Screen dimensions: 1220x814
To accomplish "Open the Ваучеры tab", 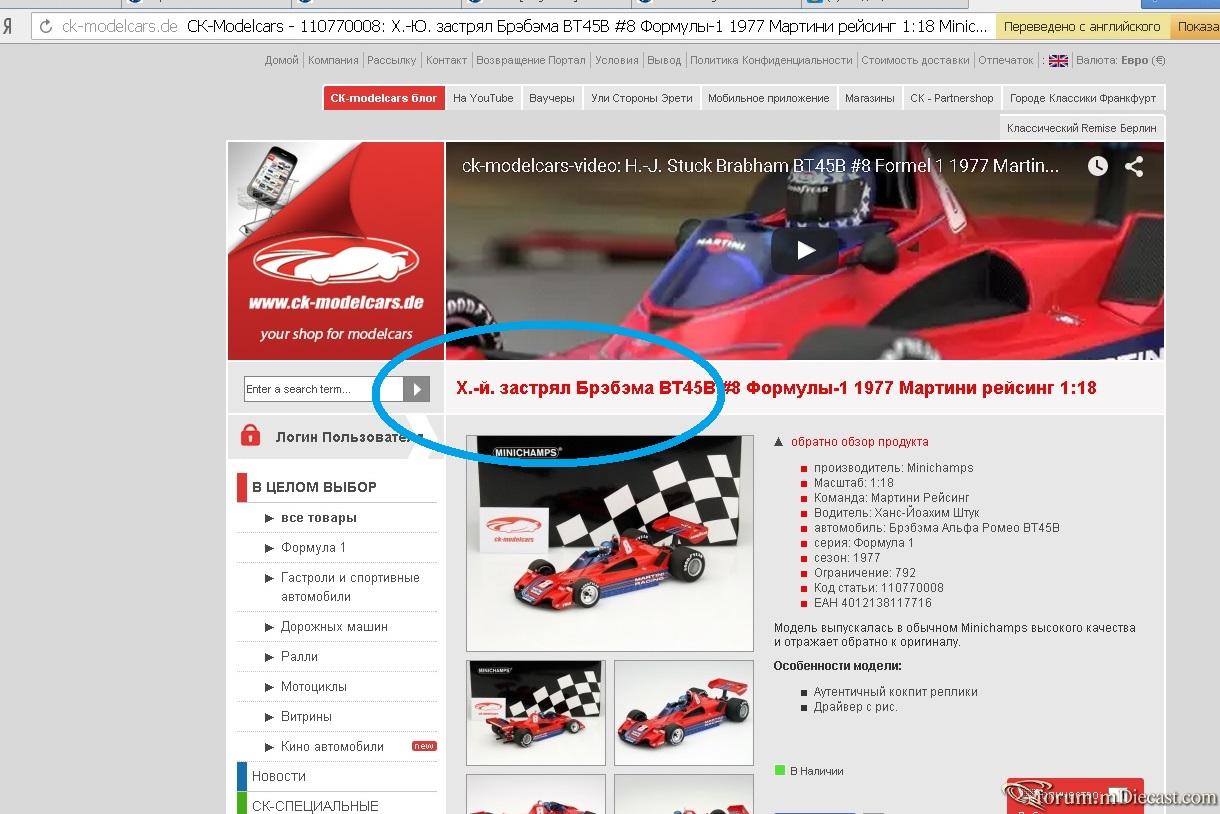I will click(x=552, y=98).
